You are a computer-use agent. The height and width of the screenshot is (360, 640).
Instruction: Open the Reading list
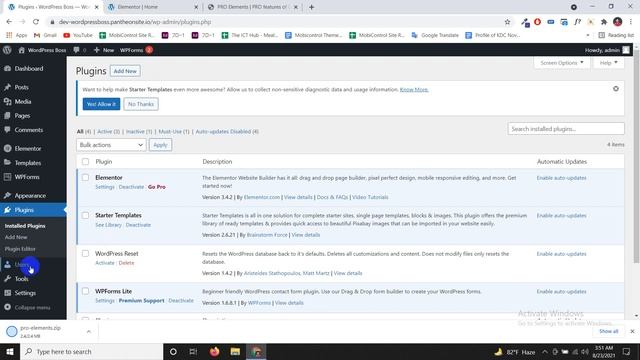tap(616, 35)
